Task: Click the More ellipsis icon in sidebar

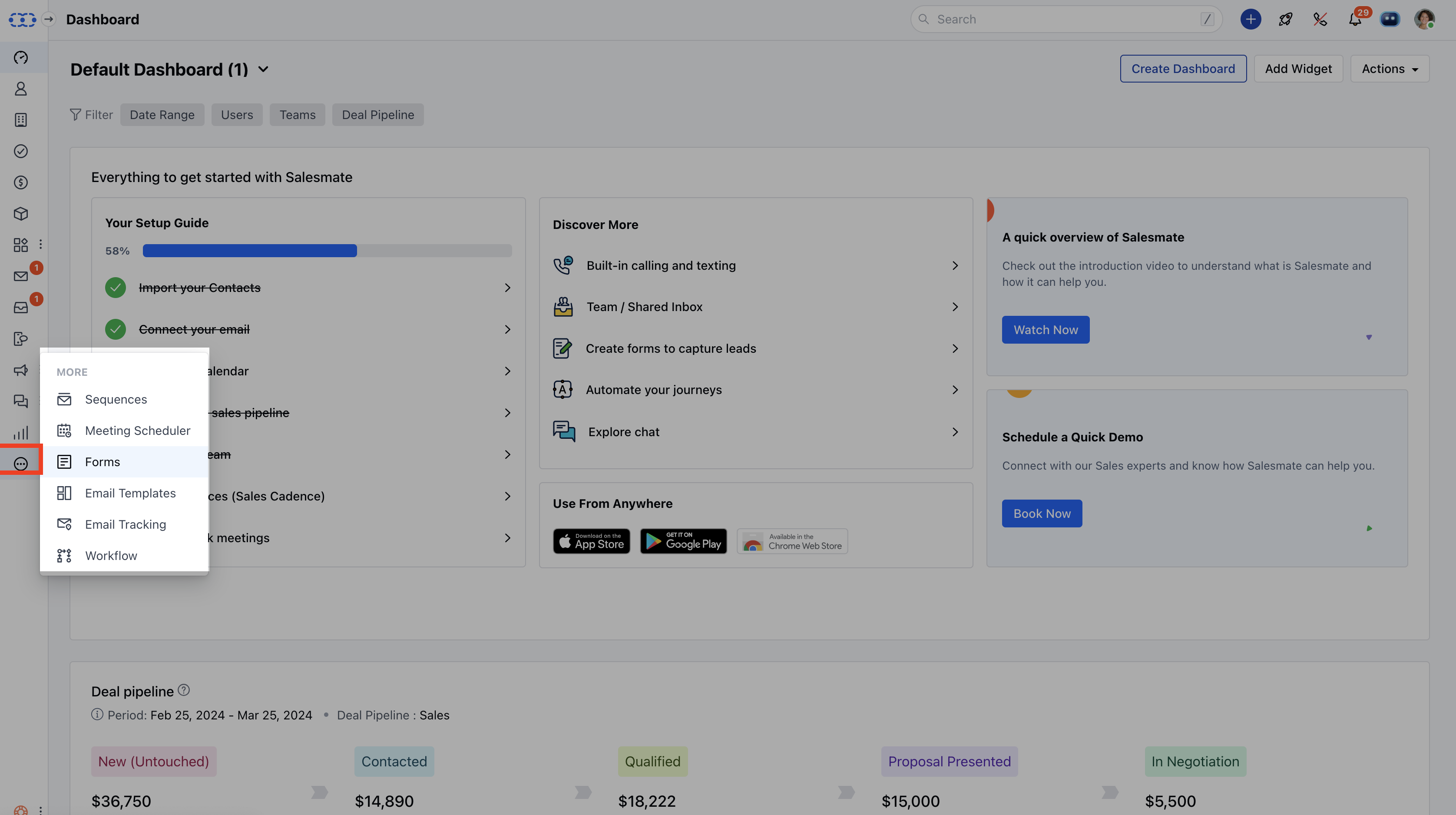Action: click(21, 464)
